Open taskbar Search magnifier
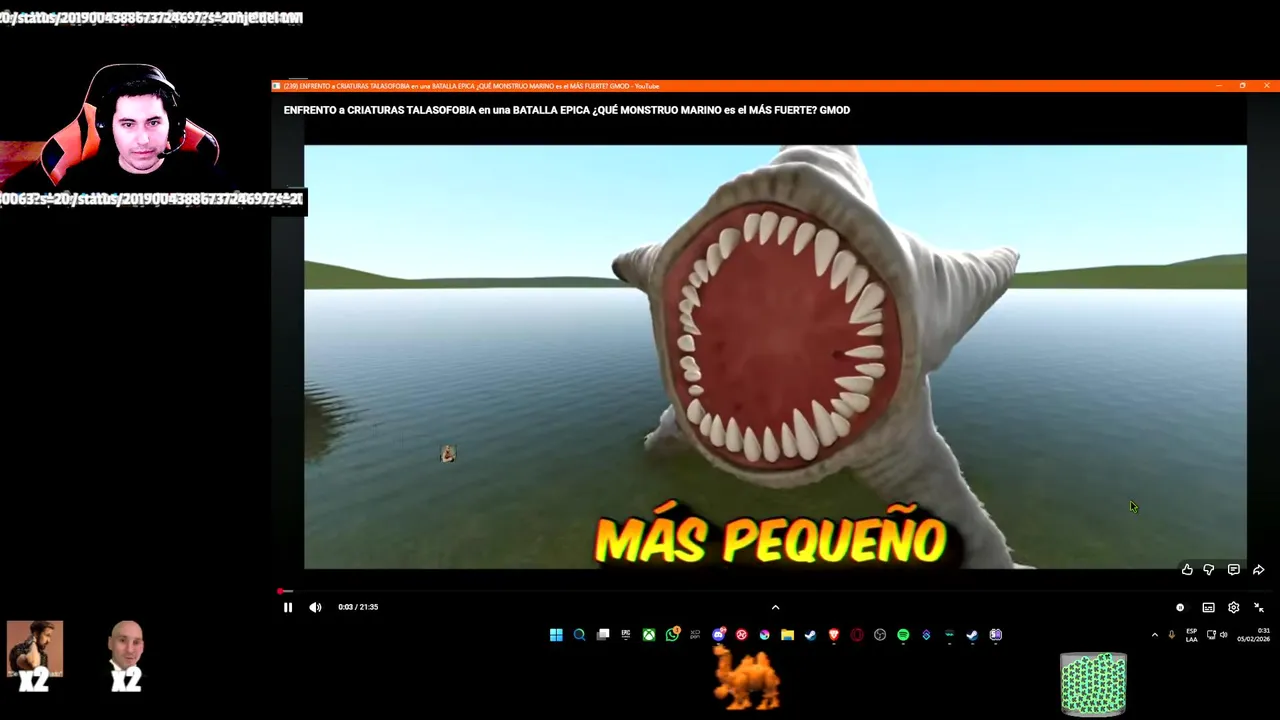This screenshot has height=720, width=1280. coord(579,635)
